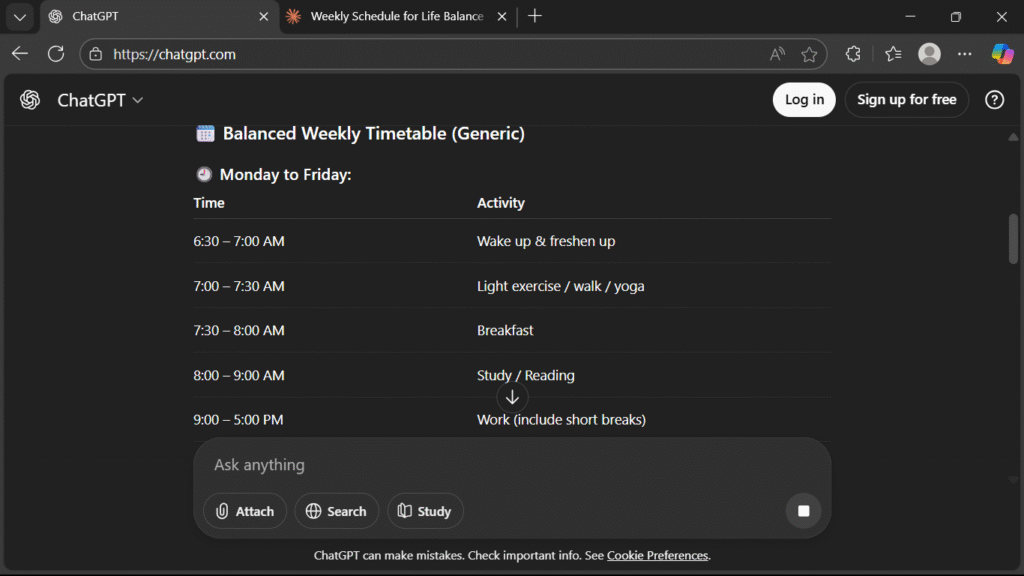This screenshot has height=576, width=1024.
Task: Open Settings and more menu
Action: pos(964,54)
